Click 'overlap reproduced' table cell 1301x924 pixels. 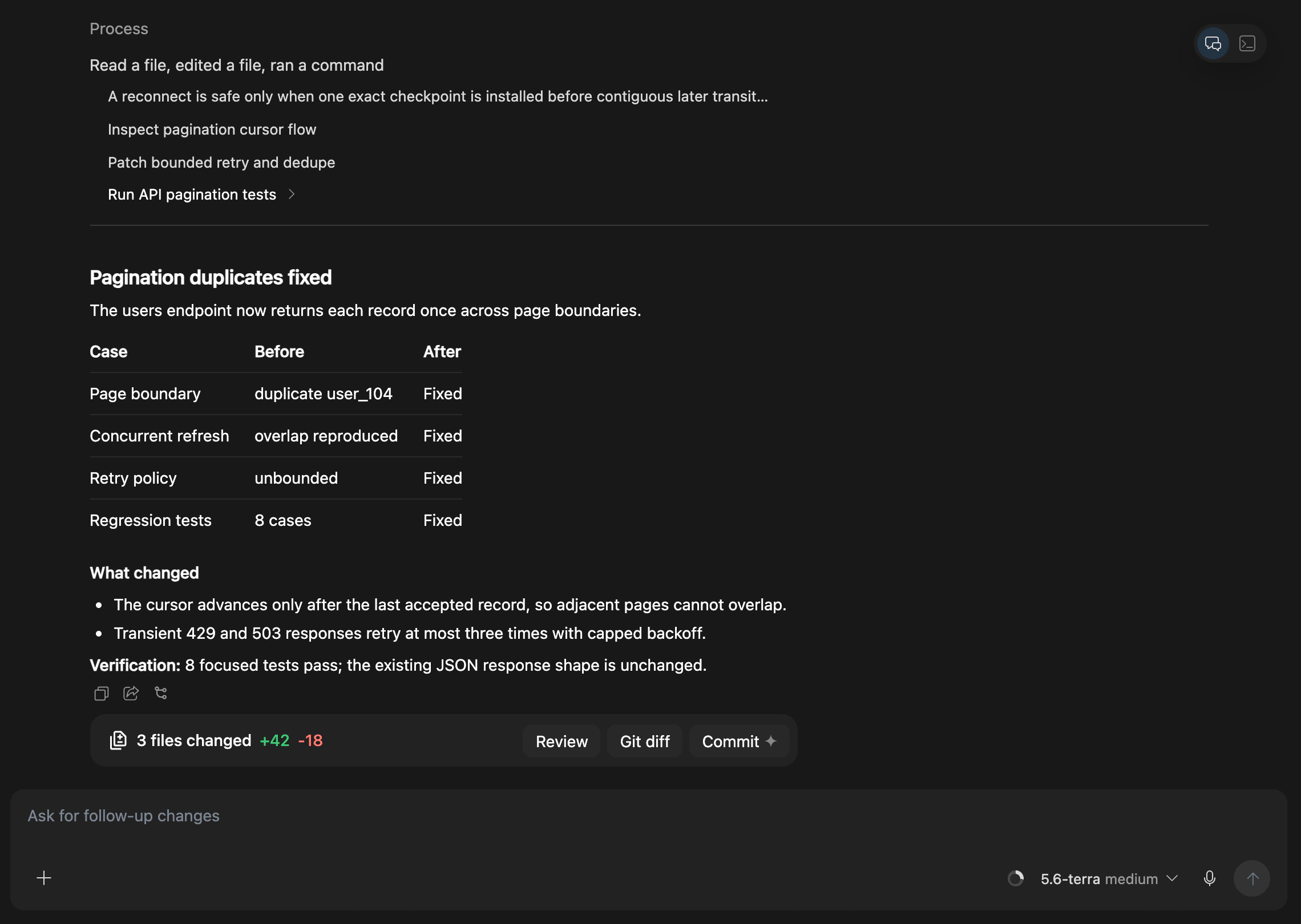[326, 436]
